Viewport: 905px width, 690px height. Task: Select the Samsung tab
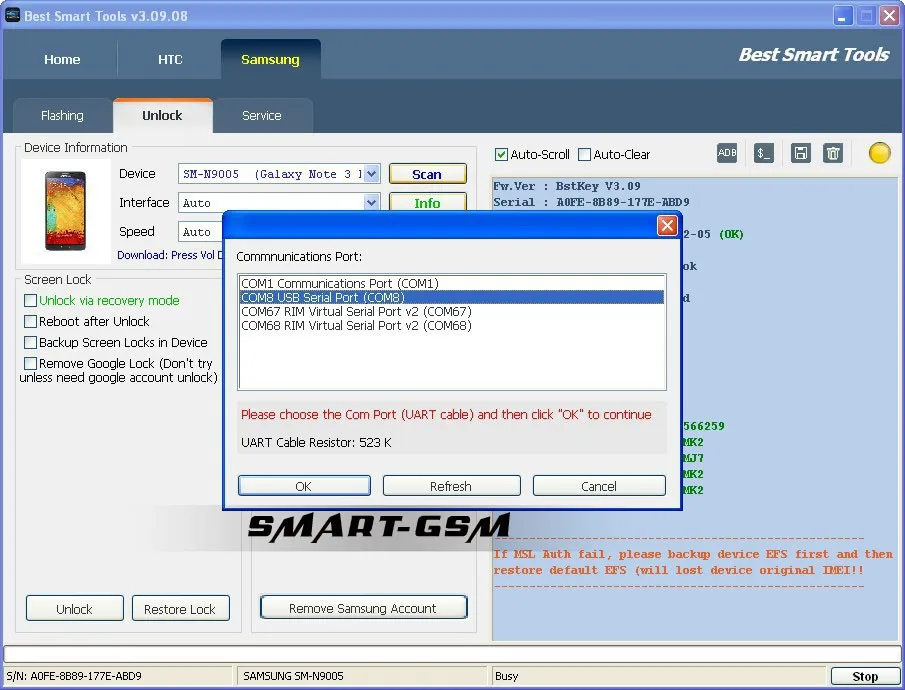coord(270,59)
